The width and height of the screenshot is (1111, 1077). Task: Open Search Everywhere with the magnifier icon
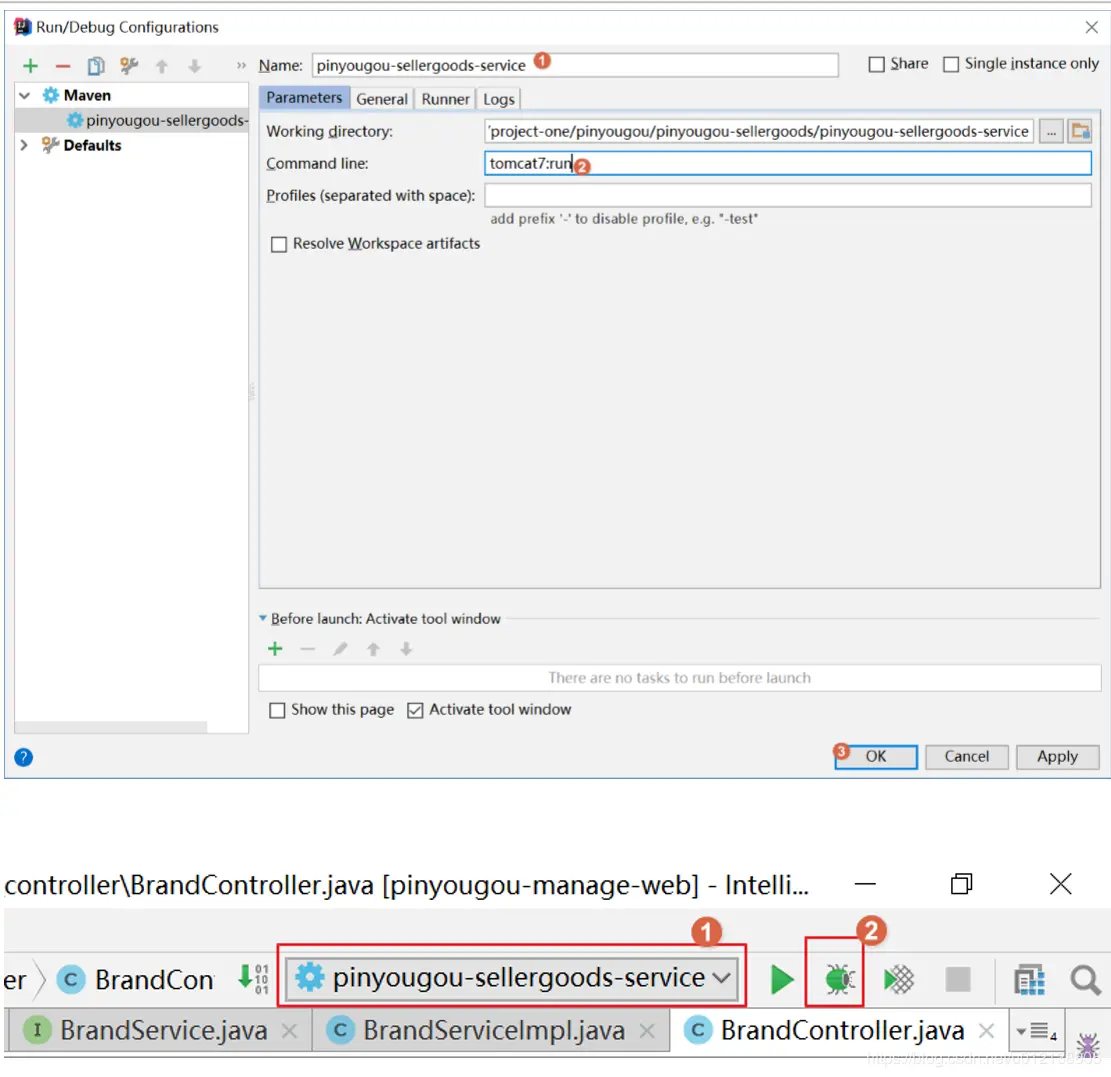tap(1085, 980)
